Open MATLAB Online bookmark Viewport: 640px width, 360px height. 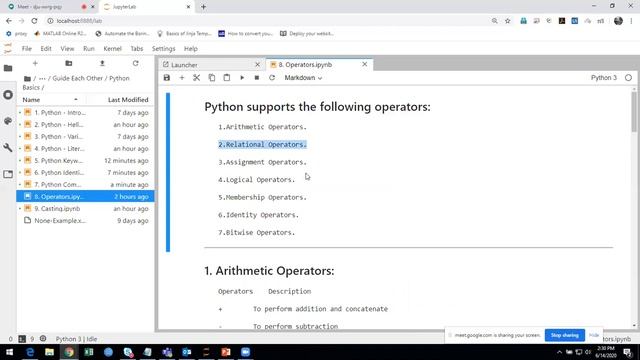tap(60, 33)
